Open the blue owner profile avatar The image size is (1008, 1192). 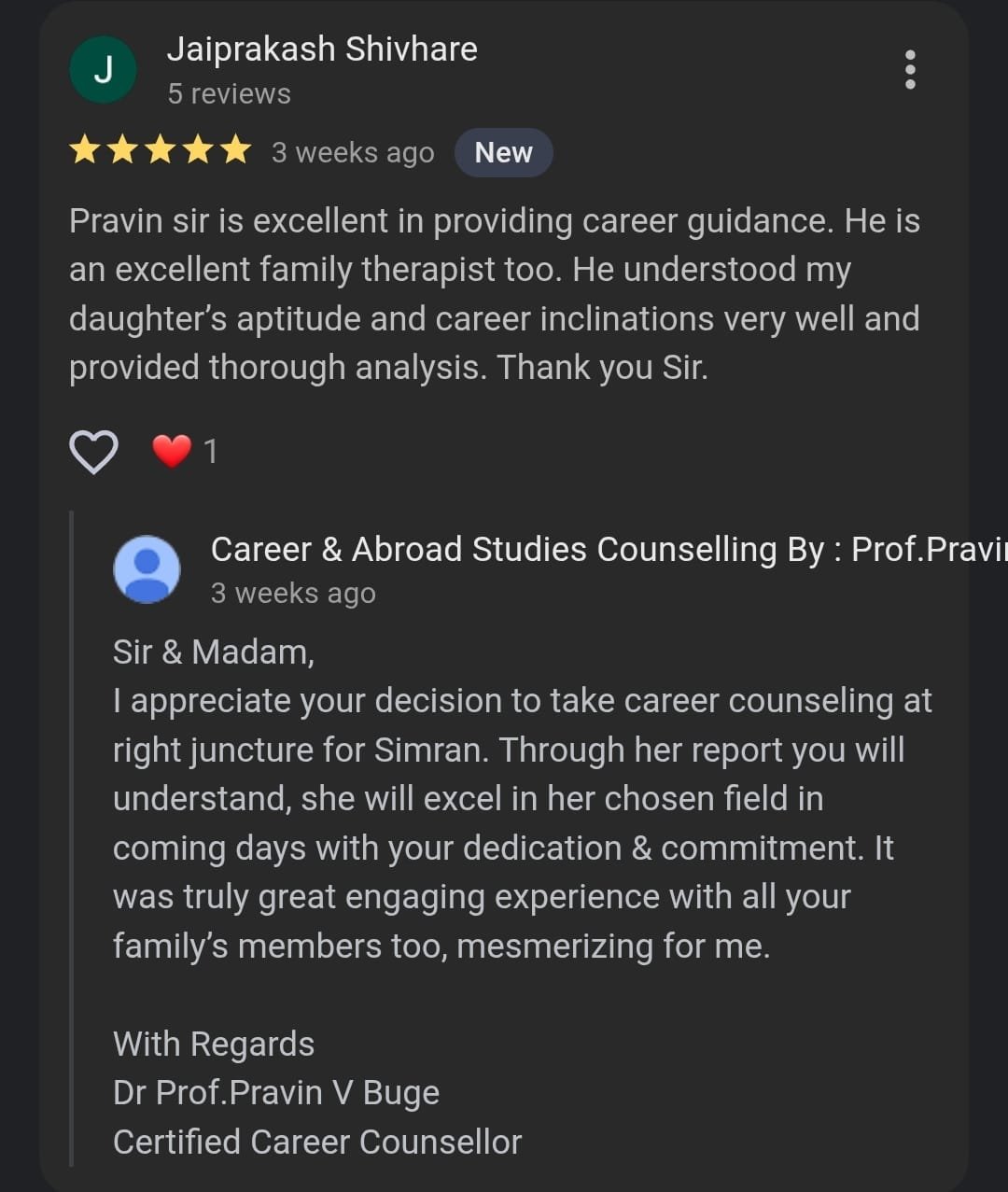(147, 568)
